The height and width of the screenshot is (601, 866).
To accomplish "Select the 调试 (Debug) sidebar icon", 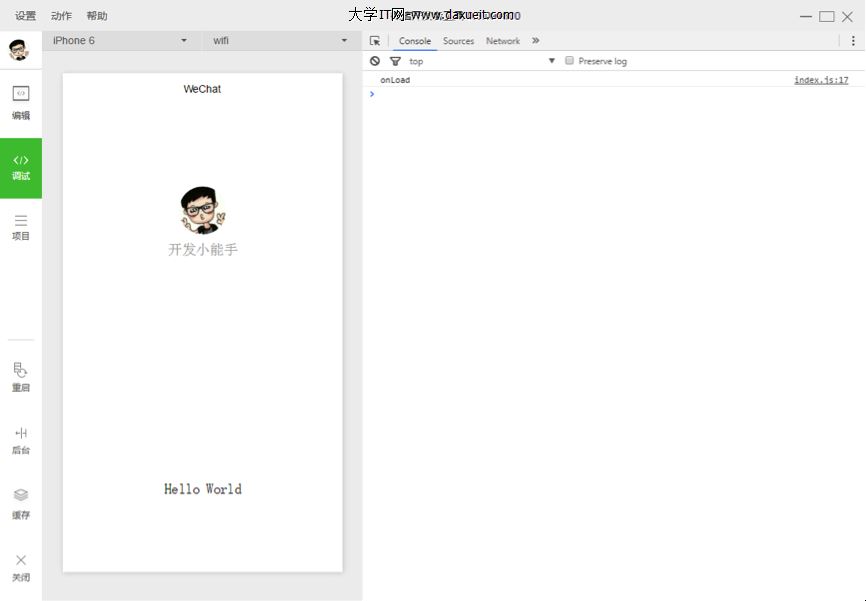I will 21,166.
